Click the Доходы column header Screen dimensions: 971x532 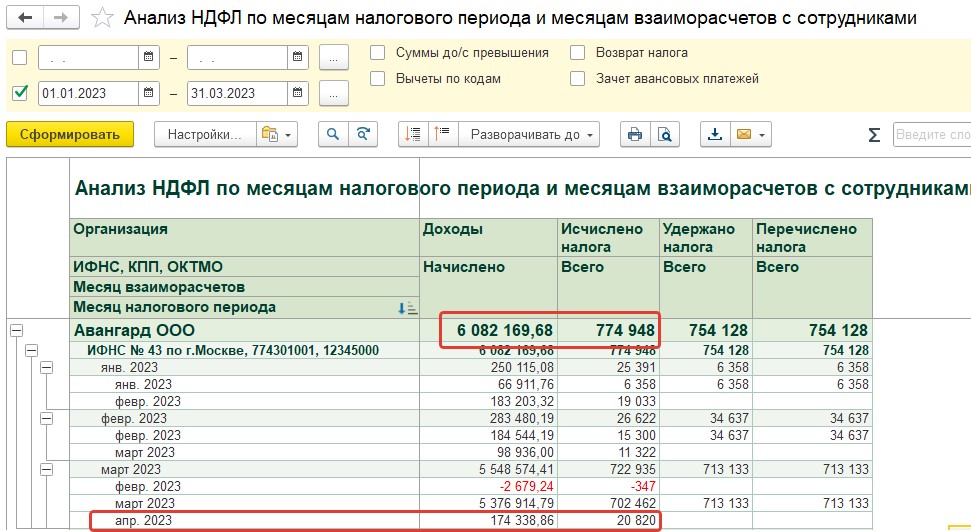[489, 238]
